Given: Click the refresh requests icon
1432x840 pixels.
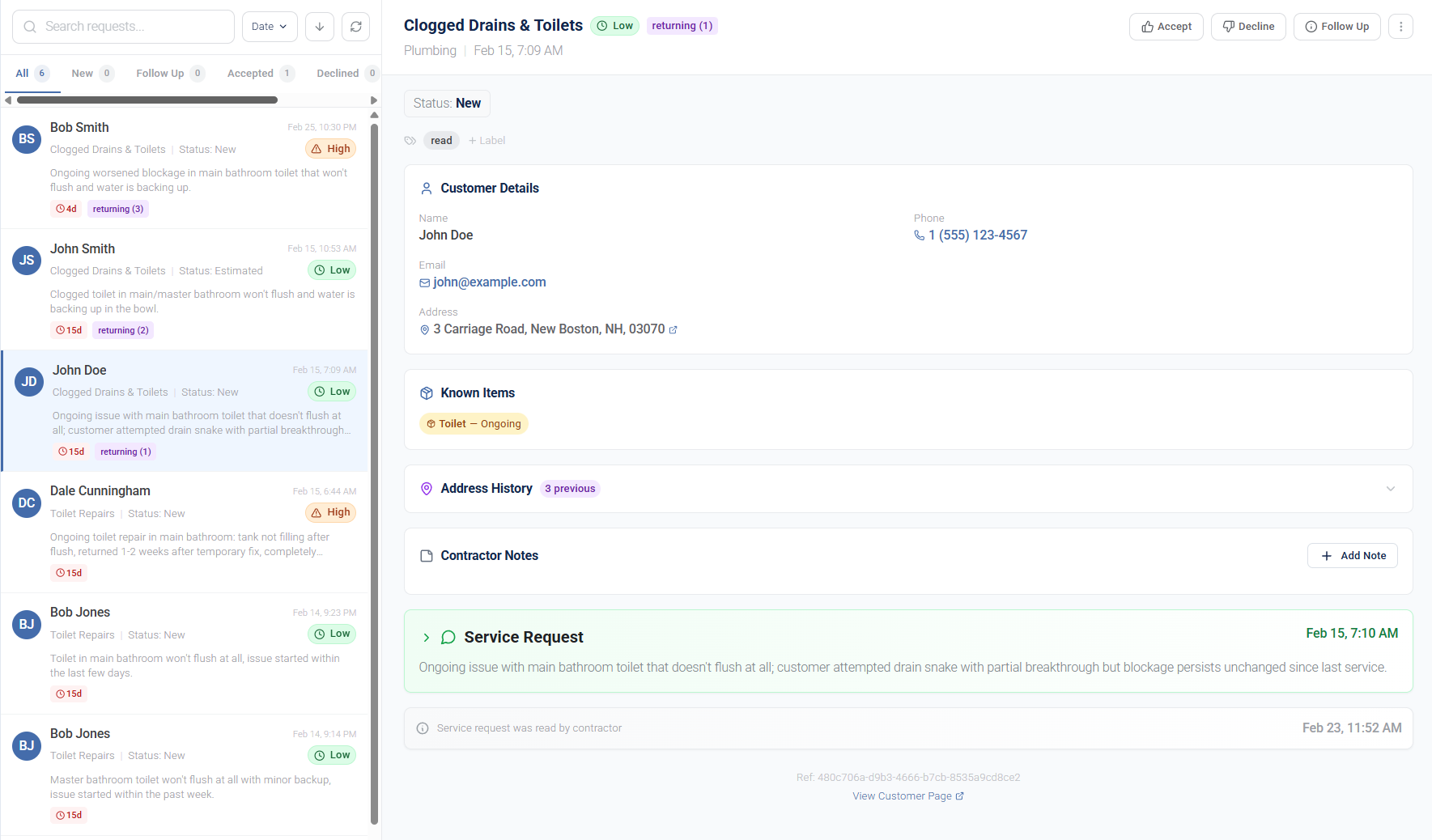Looking at the screenshot, I should coord(355,27).
